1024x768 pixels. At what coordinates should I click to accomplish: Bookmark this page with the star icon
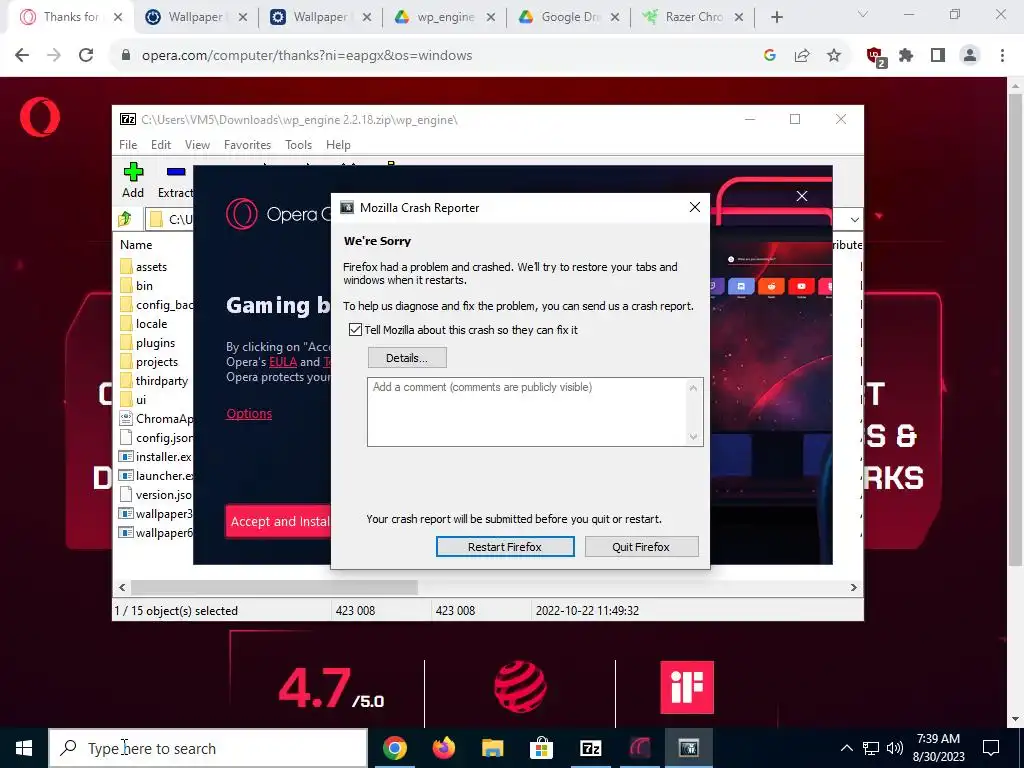(x=834, y=56)
